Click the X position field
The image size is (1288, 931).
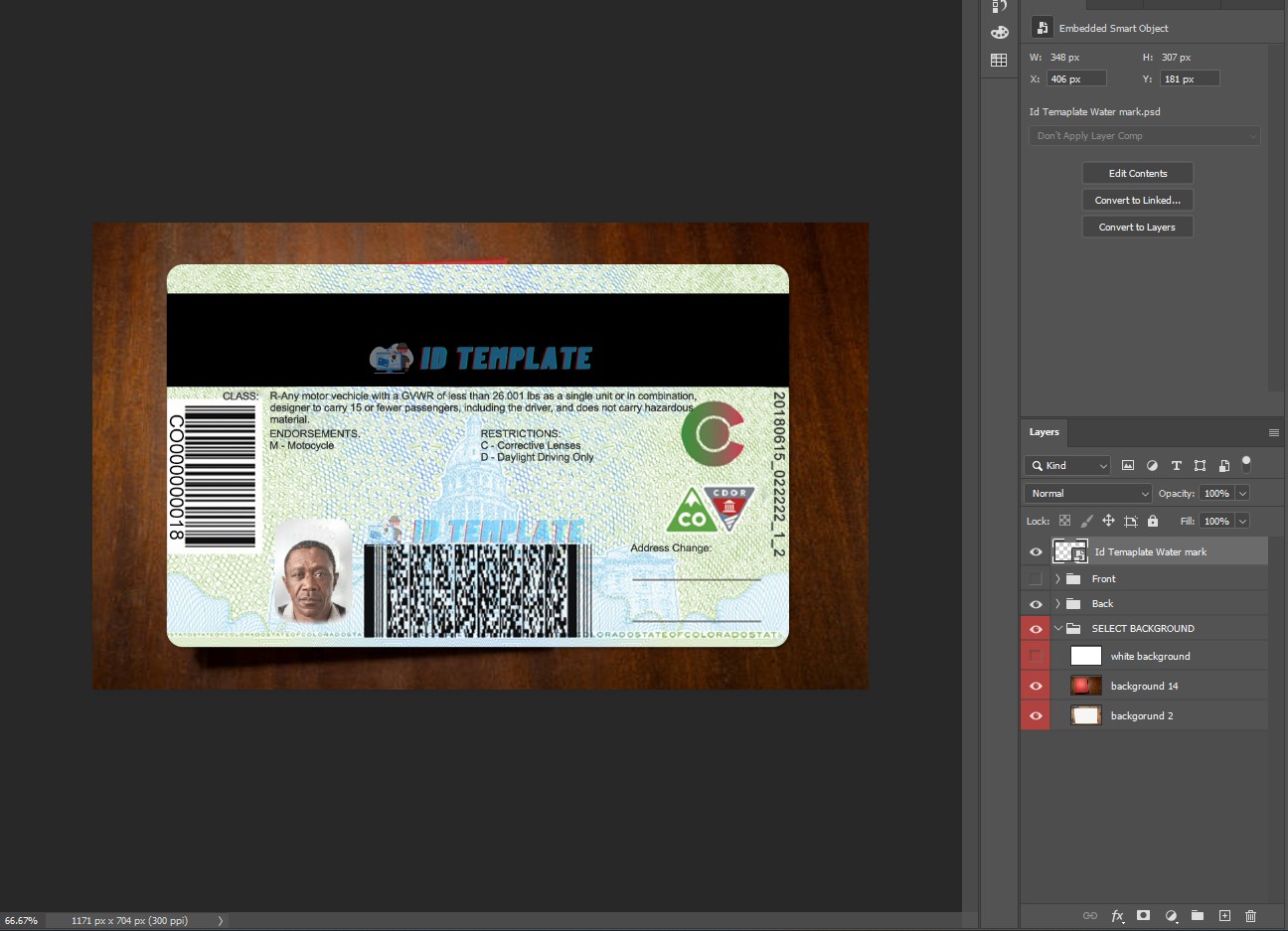(x=1076, y=78)
